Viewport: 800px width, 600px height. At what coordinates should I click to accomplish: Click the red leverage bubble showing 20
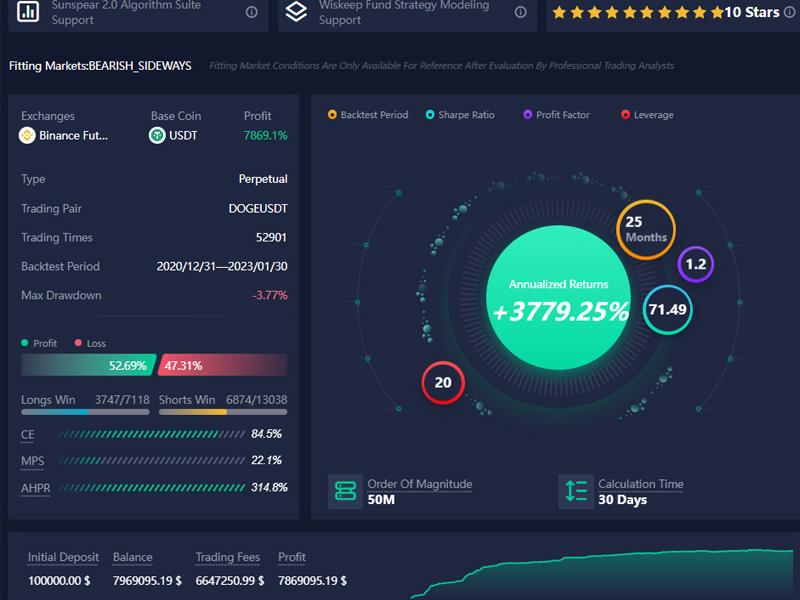point(443,382)
